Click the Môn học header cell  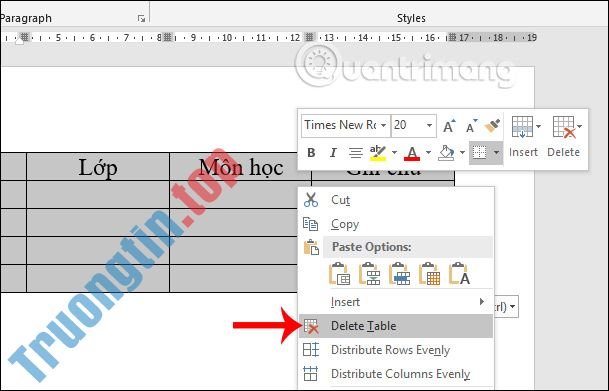[x=241, y=167]
